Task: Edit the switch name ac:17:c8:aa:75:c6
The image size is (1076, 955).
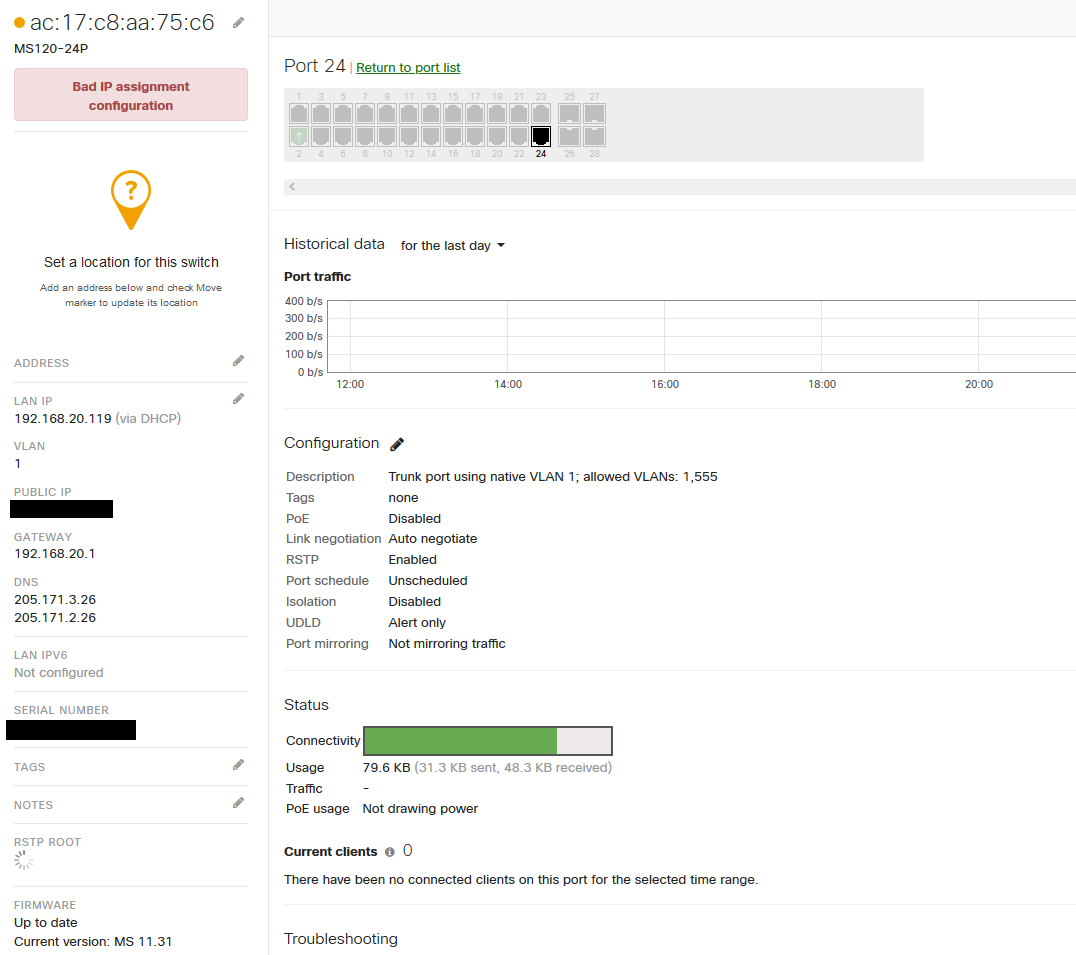Action: (237, 21)
